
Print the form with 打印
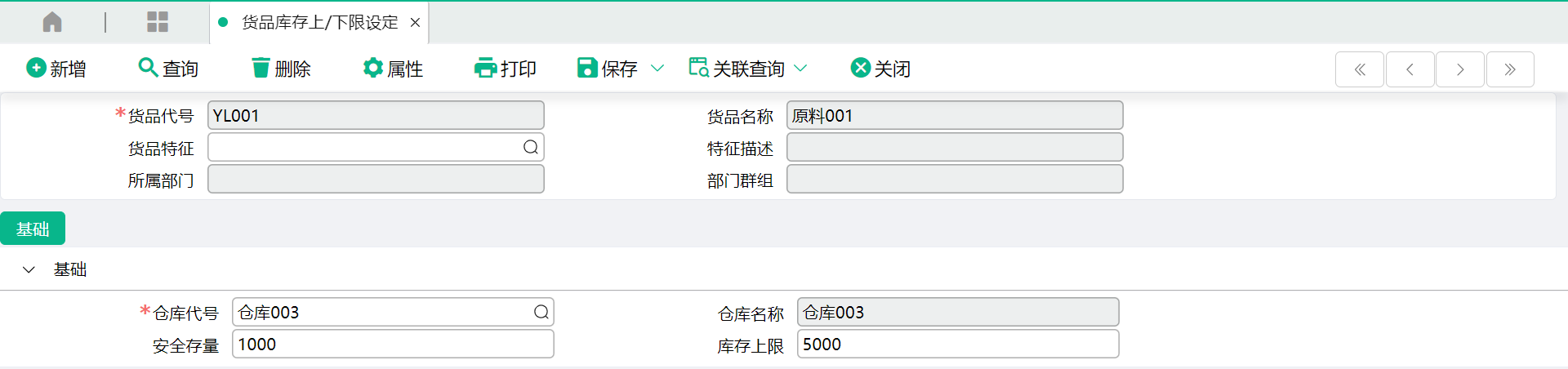pyautogui.click(x=506, y=69)
